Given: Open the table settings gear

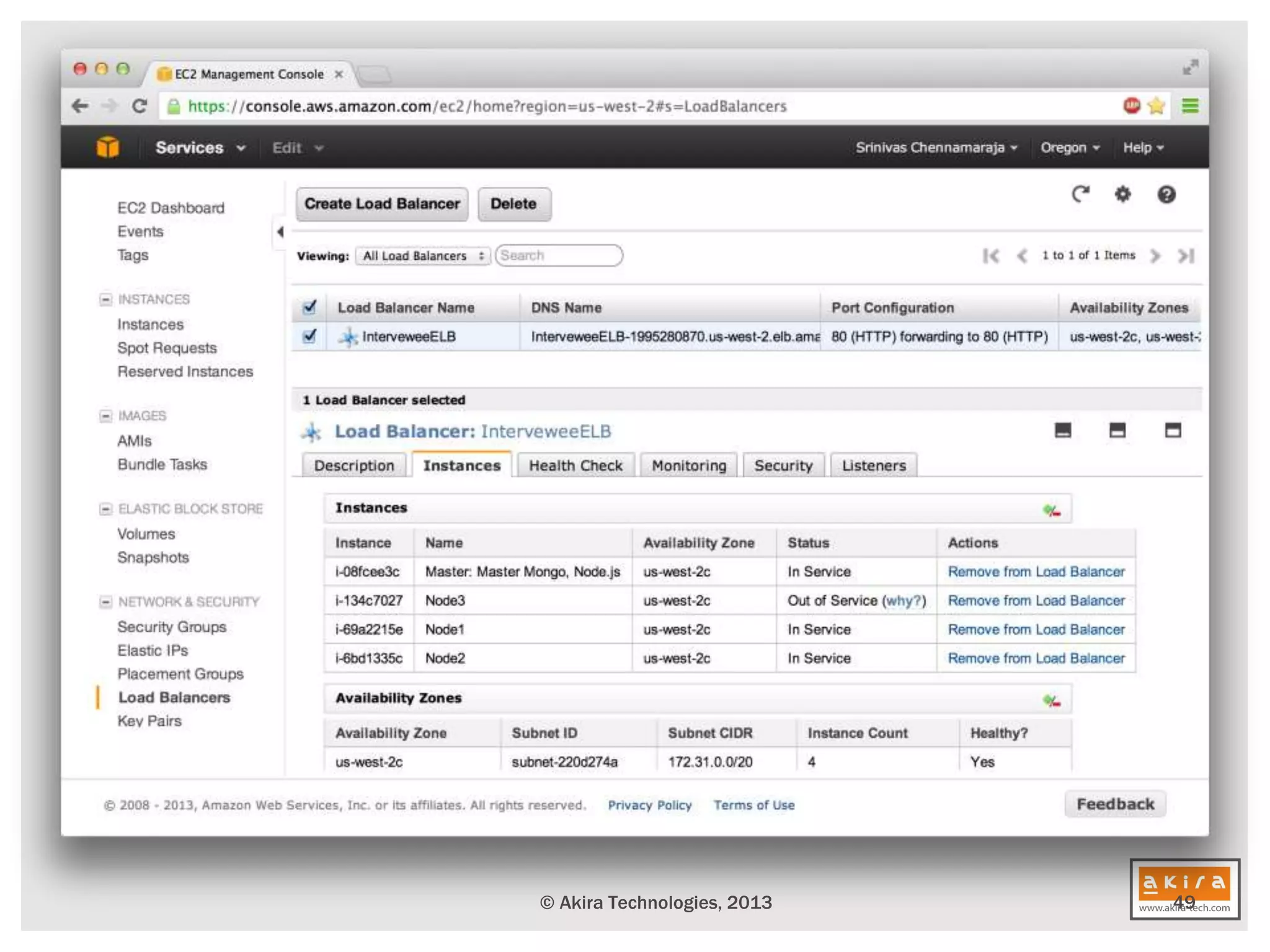Looking at the screenshot, I should (1122, 195).
